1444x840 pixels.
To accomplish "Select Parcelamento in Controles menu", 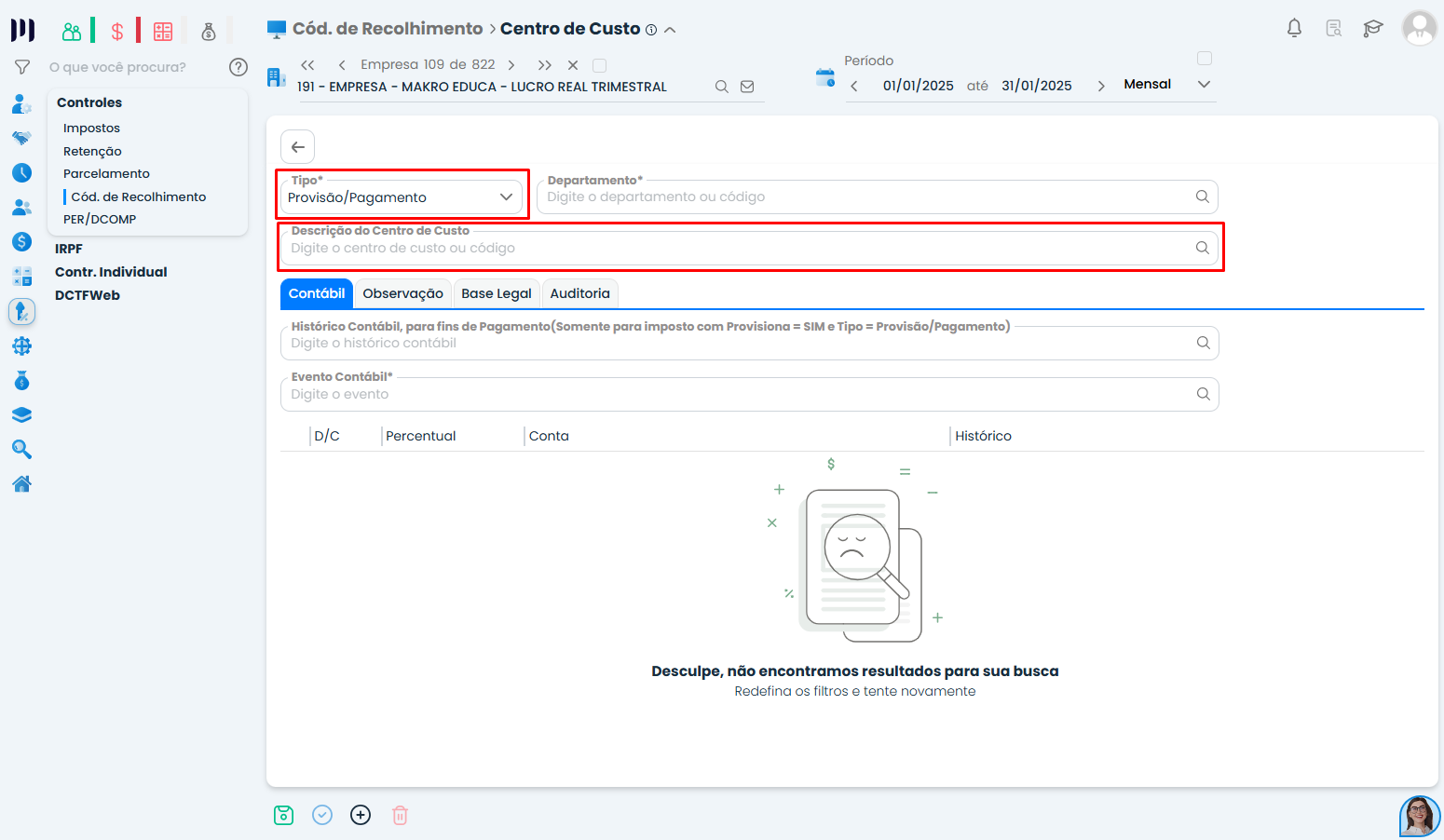I will click(106, 173).
